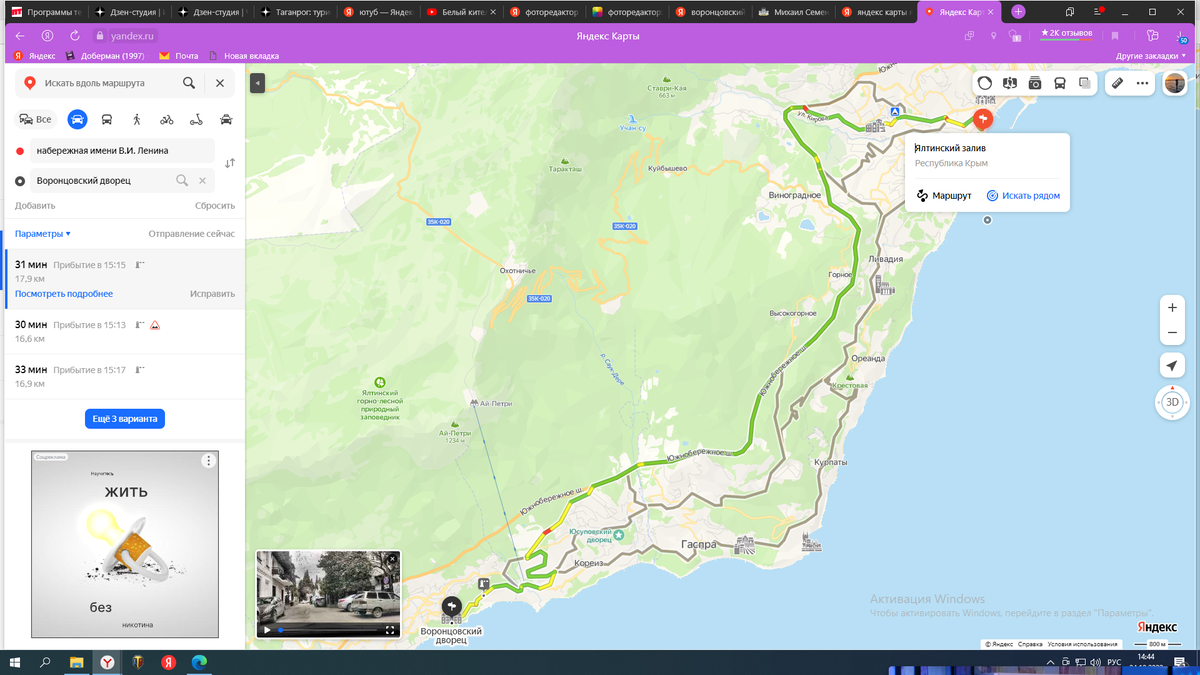This screenshot has height=675, width=1200.
Task: Close the route search panel
Action: tap(220, 83)
